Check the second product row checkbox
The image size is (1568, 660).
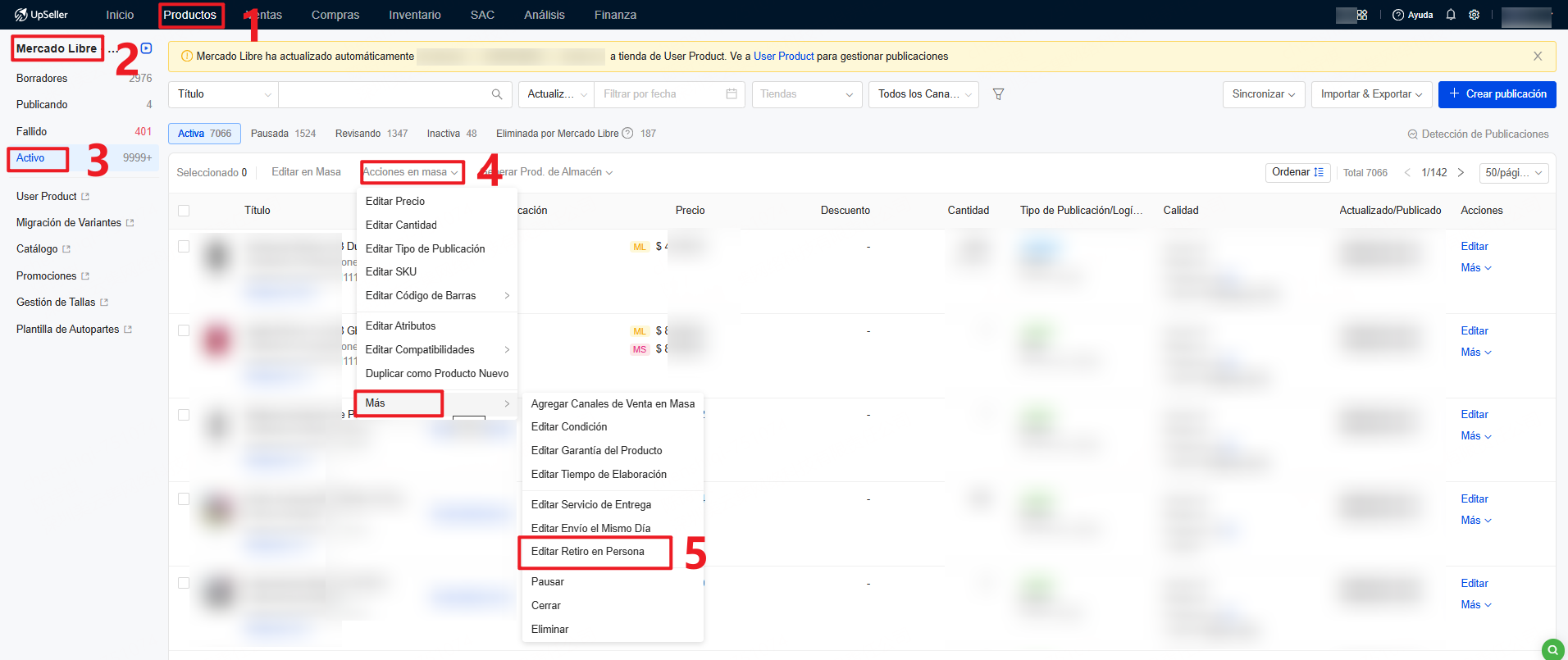click(x=184, y=331)
